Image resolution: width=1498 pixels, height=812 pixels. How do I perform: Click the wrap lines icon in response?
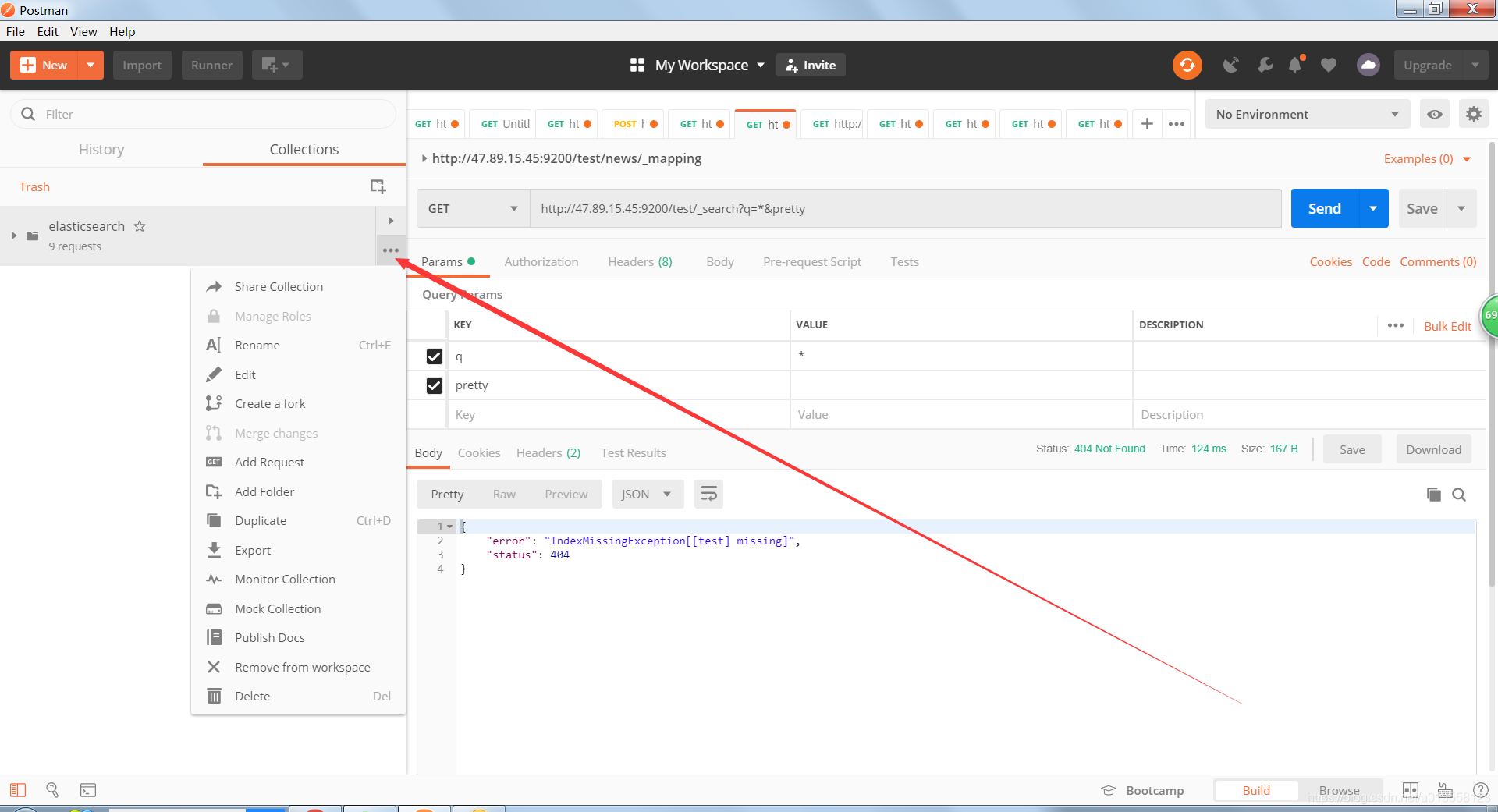[x=708, y=494]
